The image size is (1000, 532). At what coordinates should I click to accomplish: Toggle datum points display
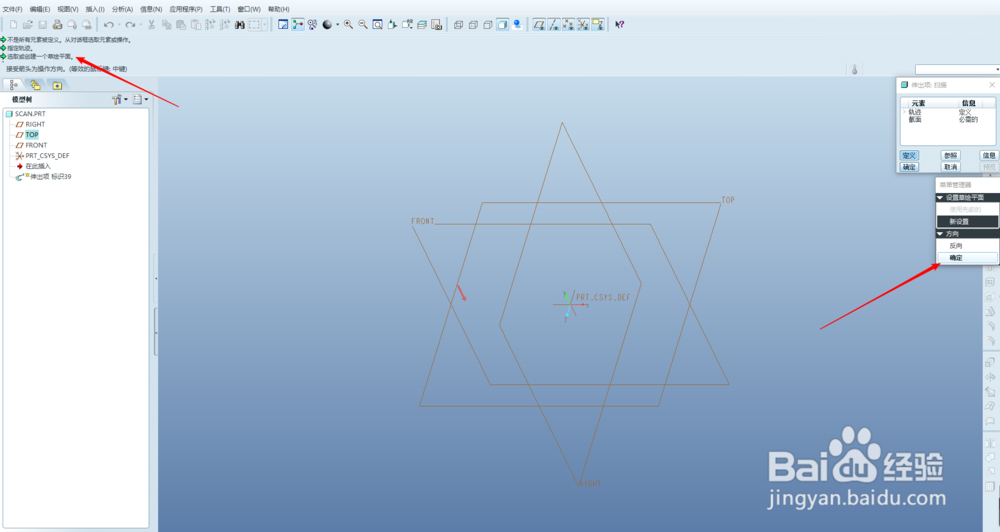(x=568, y=24)
